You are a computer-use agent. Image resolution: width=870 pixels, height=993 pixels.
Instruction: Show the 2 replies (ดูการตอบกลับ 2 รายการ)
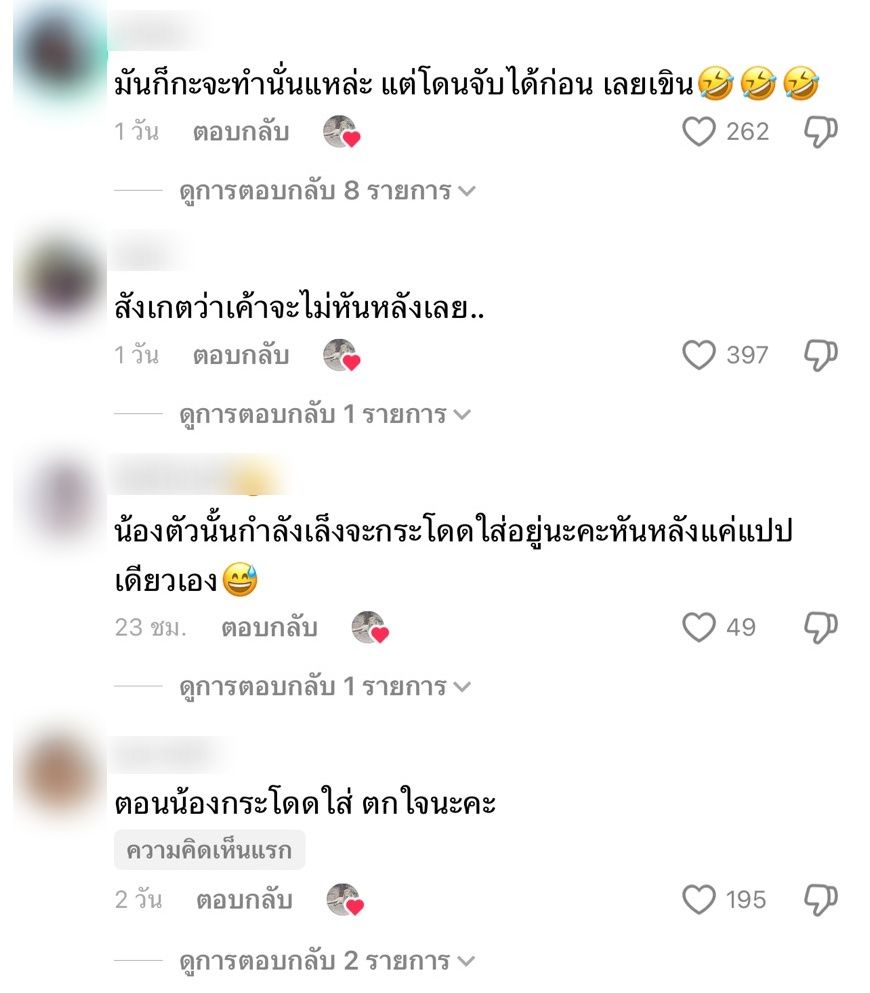[327, 961]
